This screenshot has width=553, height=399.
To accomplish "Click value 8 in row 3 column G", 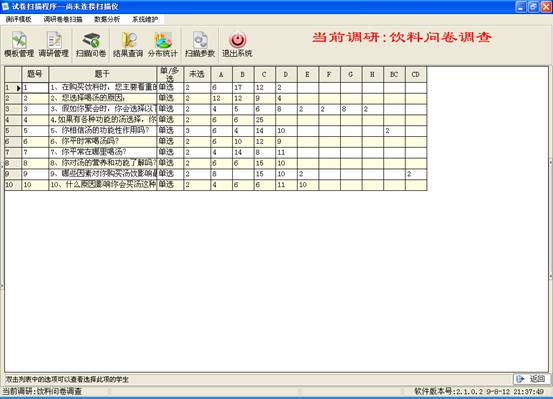I will 351,109.
